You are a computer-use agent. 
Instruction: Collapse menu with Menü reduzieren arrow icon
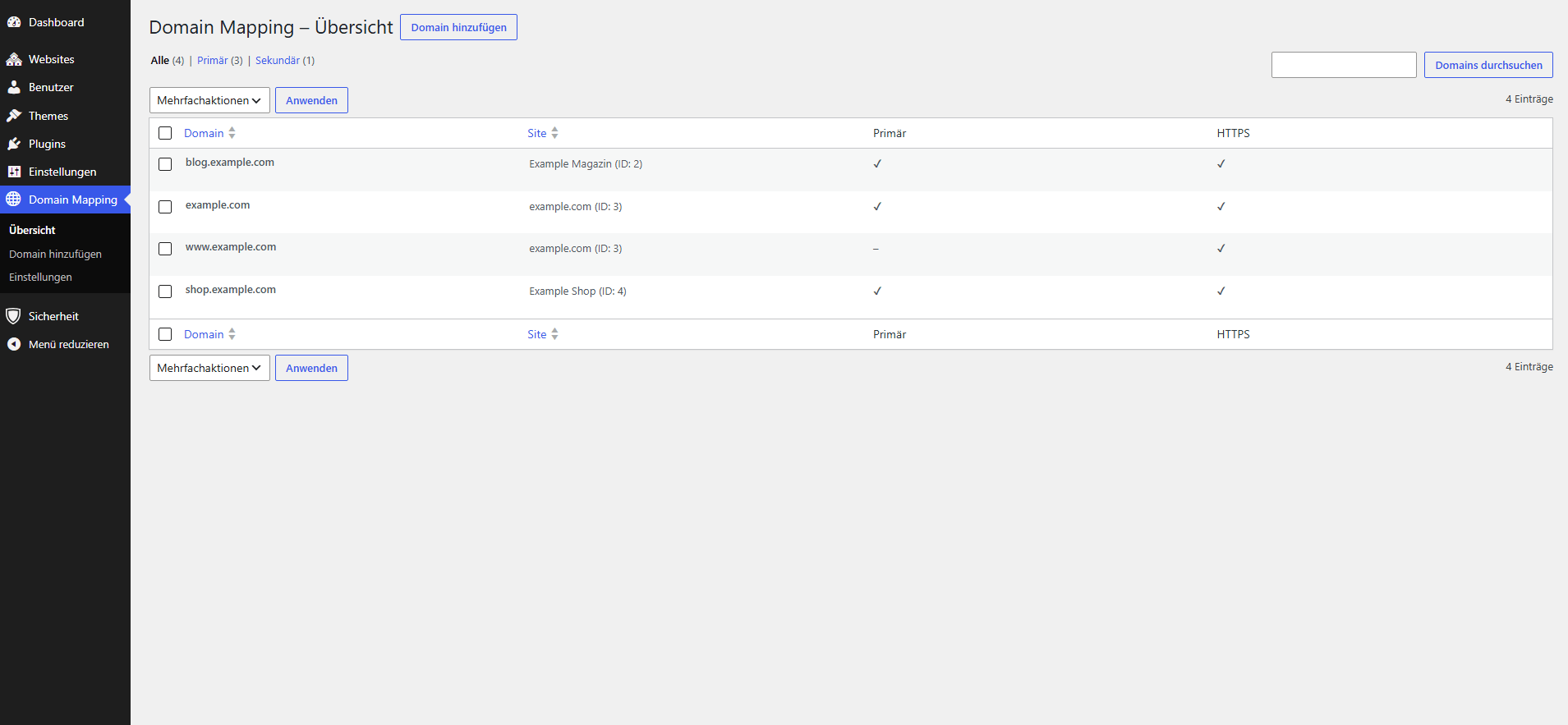14,344
